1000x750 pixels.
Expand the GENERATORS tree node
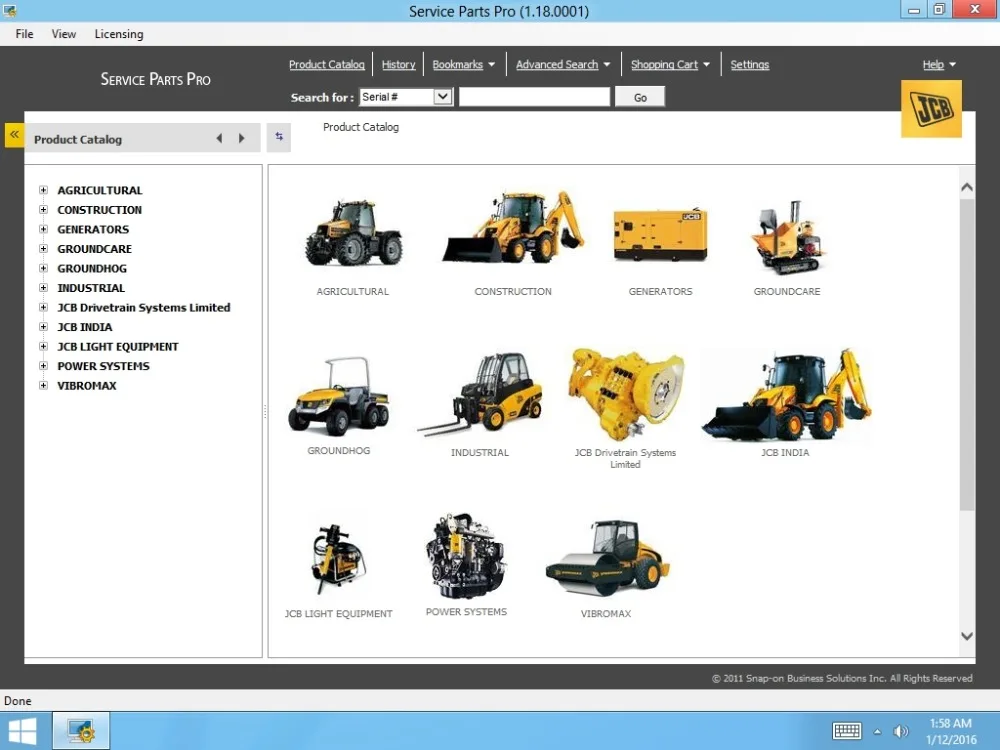[x=43, y=229]
